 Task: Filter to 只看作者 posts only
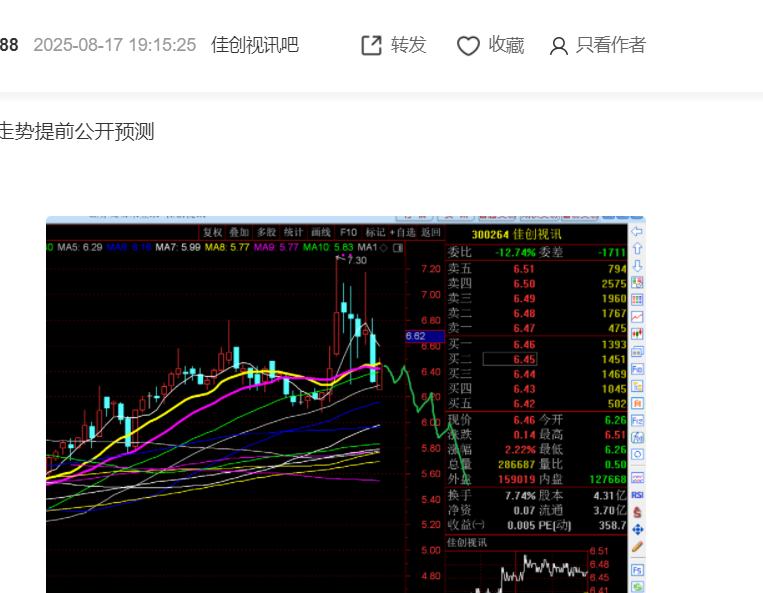pyautogui.click(x=598, y=45)
